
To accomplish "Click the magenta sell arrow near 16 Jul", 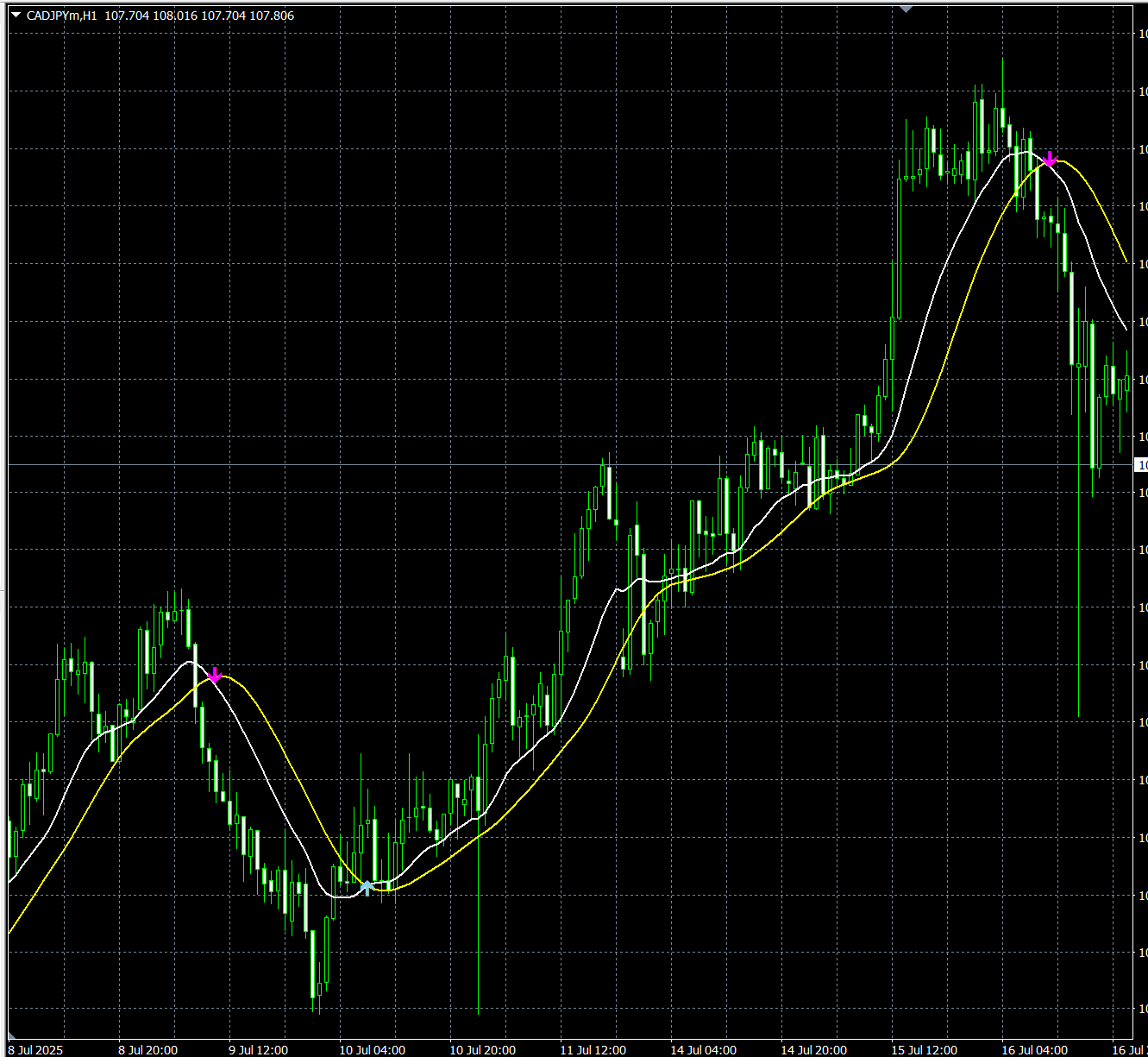I will [1050, 159].
